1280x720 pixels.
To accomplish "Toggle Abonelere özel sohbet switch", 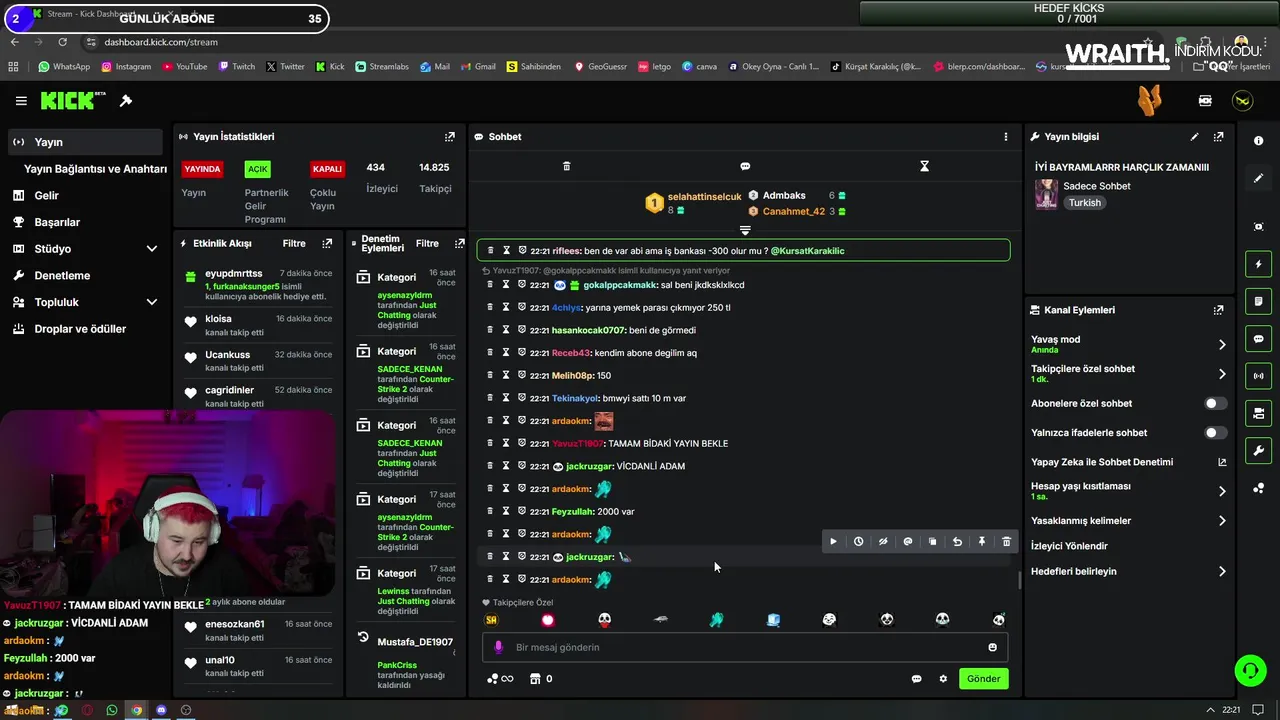I will click(1215, 404).
